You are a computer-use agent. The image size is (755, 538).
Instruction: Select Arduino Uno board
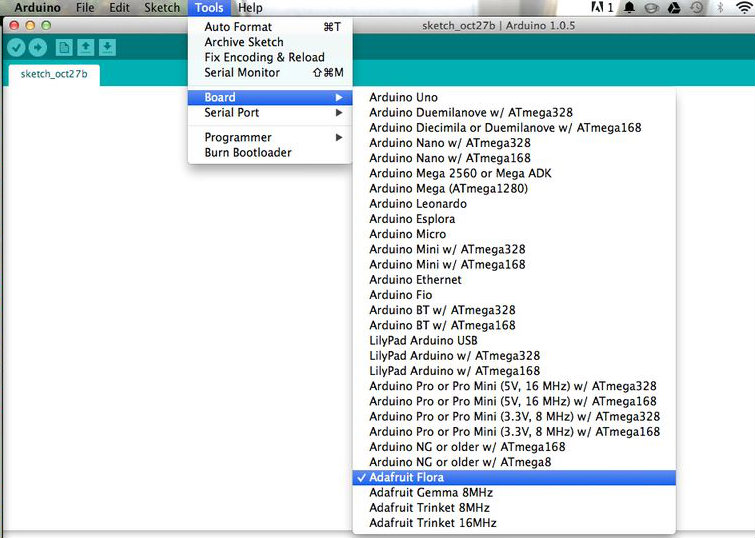[x=514, y=97]
